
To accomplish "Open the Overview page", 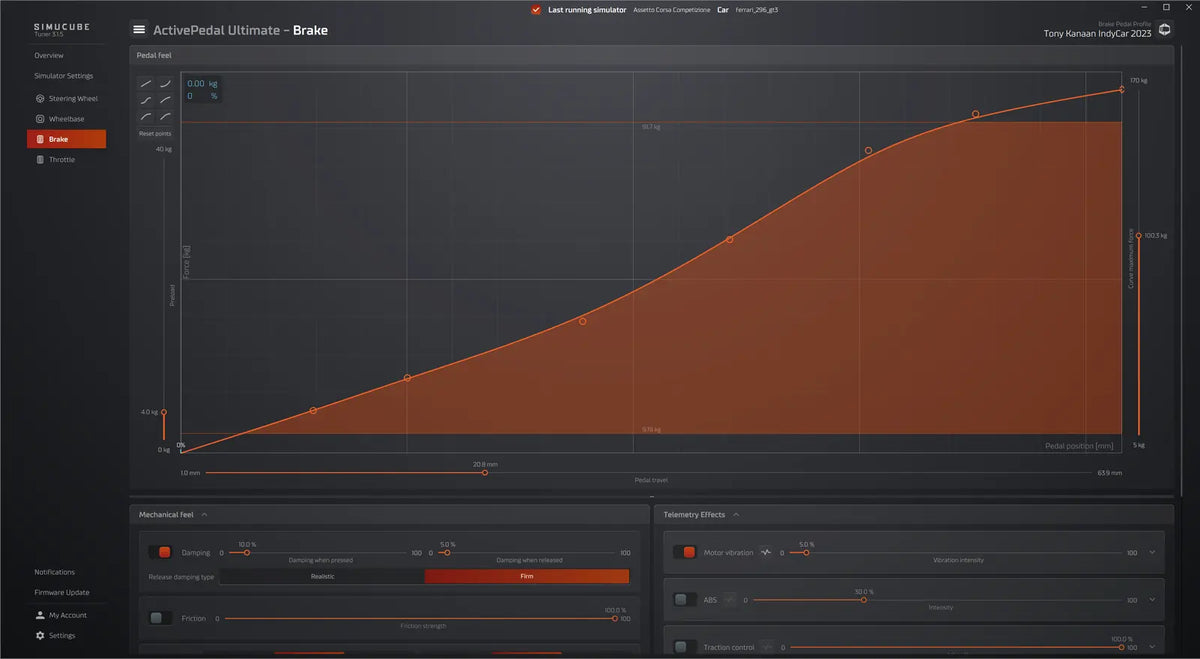I will click(x=49, y=55).
